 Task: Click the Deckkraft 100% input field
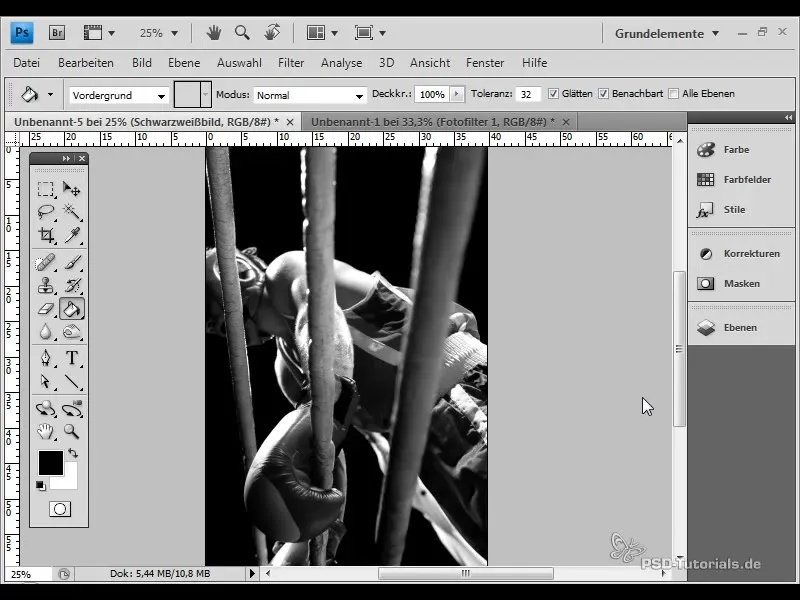click(x=432, y=94)
